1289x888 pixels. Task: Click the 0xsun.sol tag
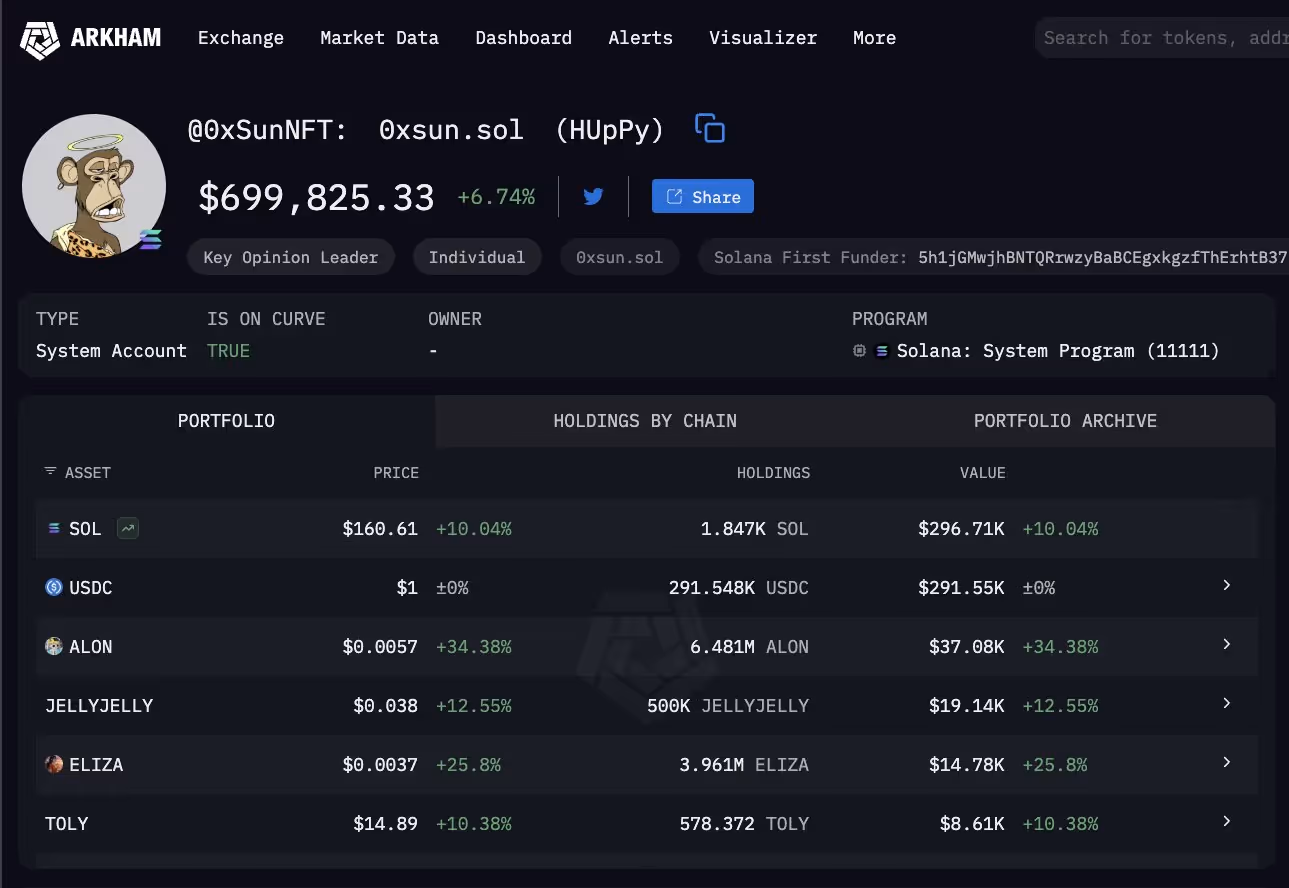(x=619, y=257)
